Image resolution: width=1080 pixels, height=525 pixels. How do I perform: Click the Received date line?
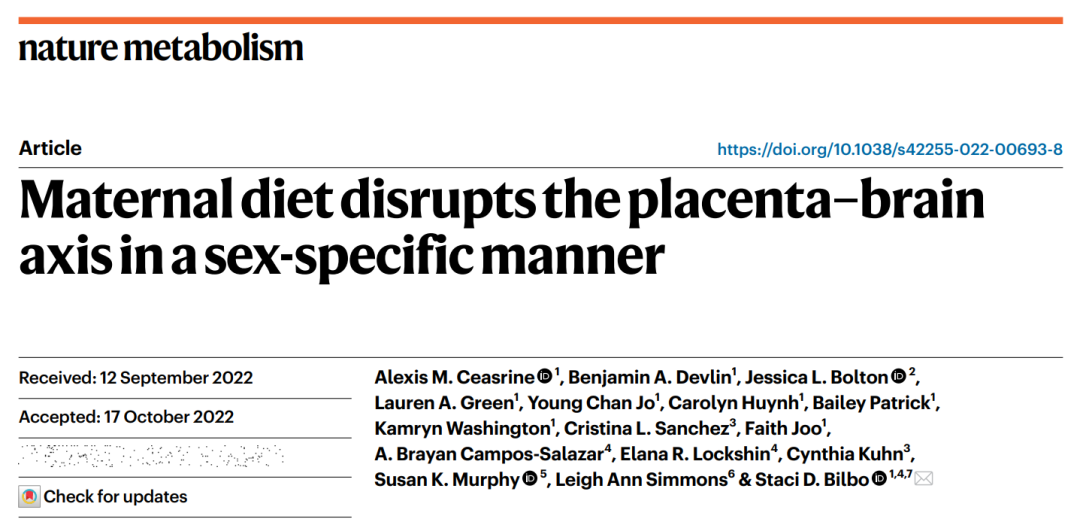136,378
